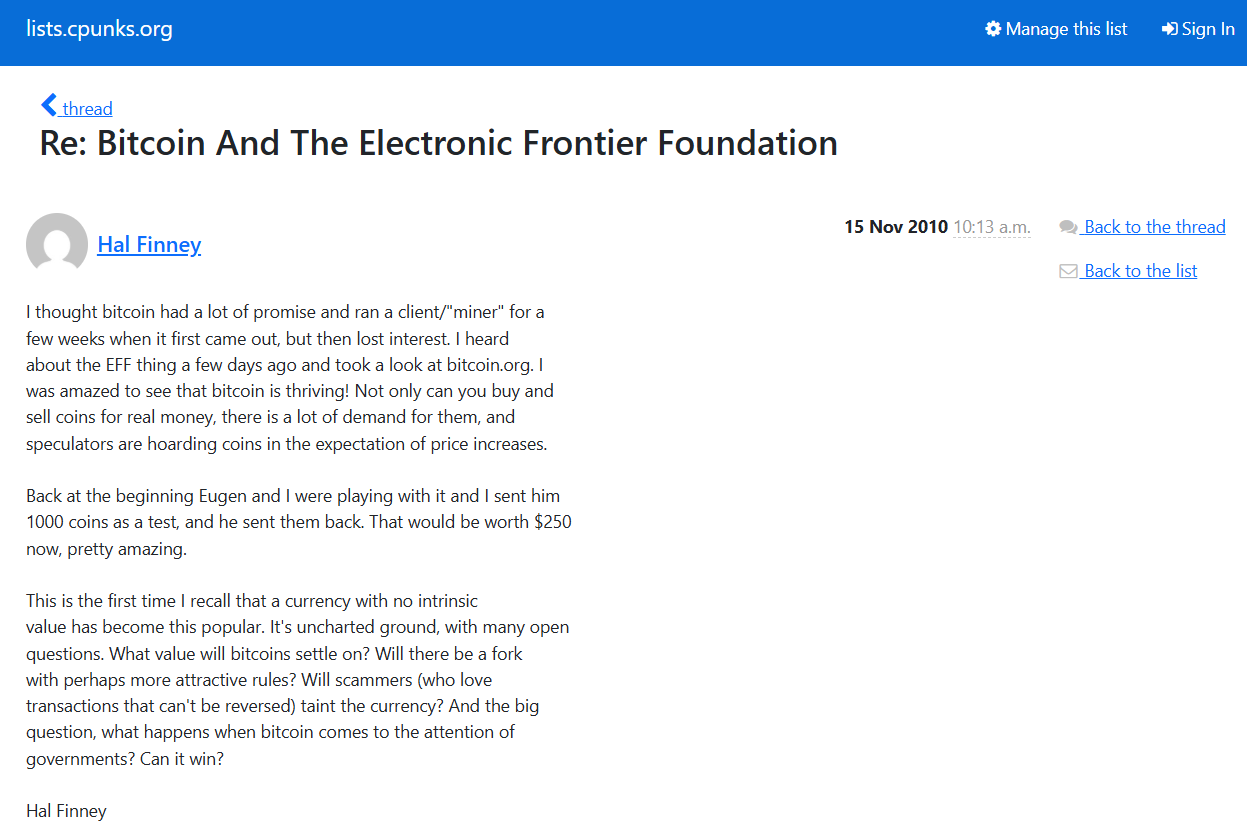Open Hal Finney's author profile link
This screenshot has height=832, width=1247.
149,244
